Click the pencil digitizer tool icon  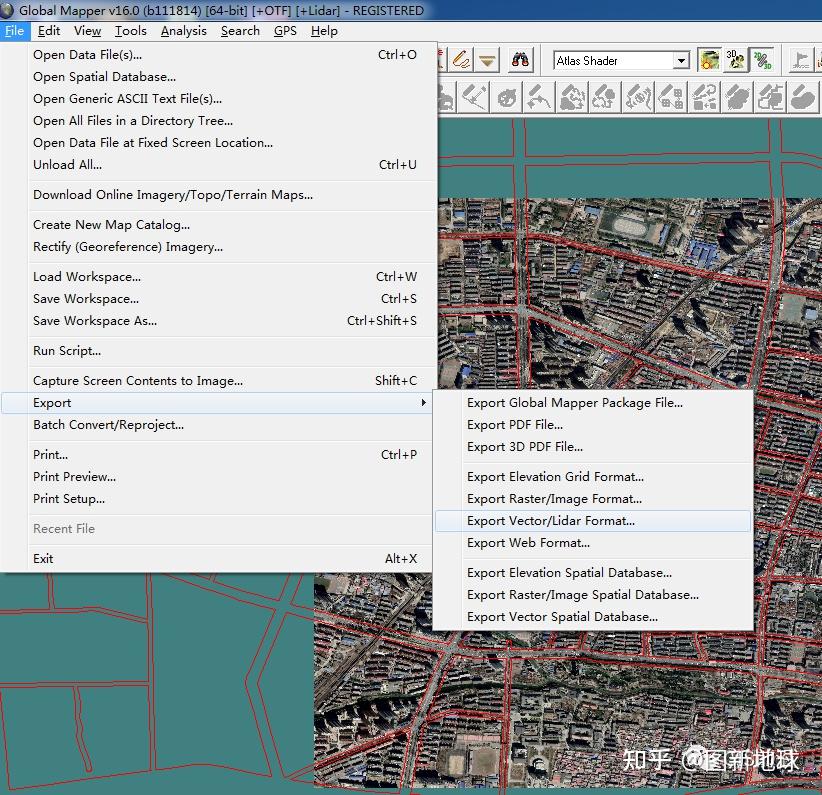point(460,60)
